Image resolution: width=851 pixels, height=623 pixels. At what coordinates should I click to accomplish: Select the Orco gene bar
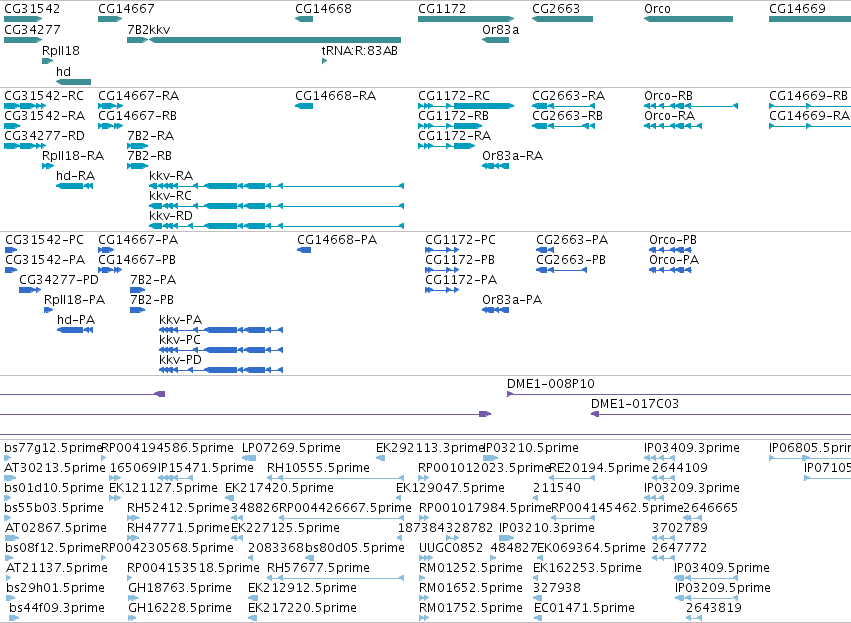pyautogui.click(x=688, y=19)
